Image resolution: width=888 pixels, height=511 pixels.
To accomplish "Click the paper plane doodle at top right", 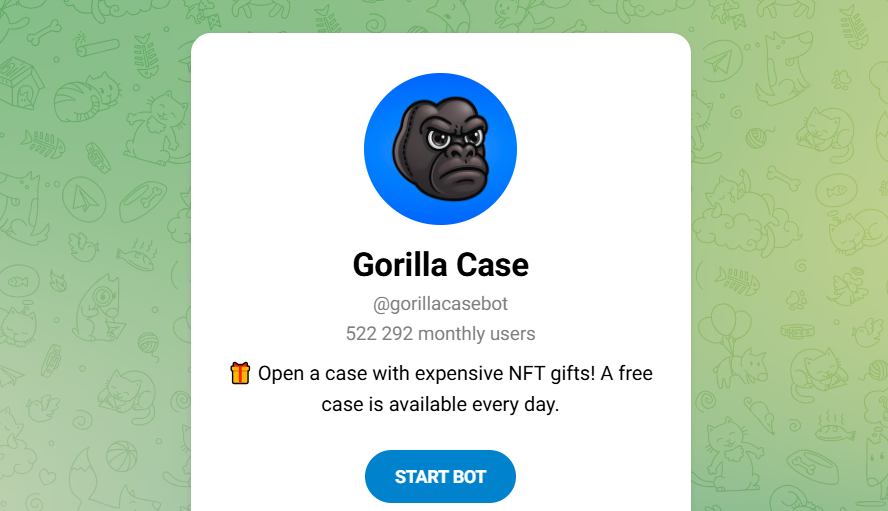I will 722,61.
